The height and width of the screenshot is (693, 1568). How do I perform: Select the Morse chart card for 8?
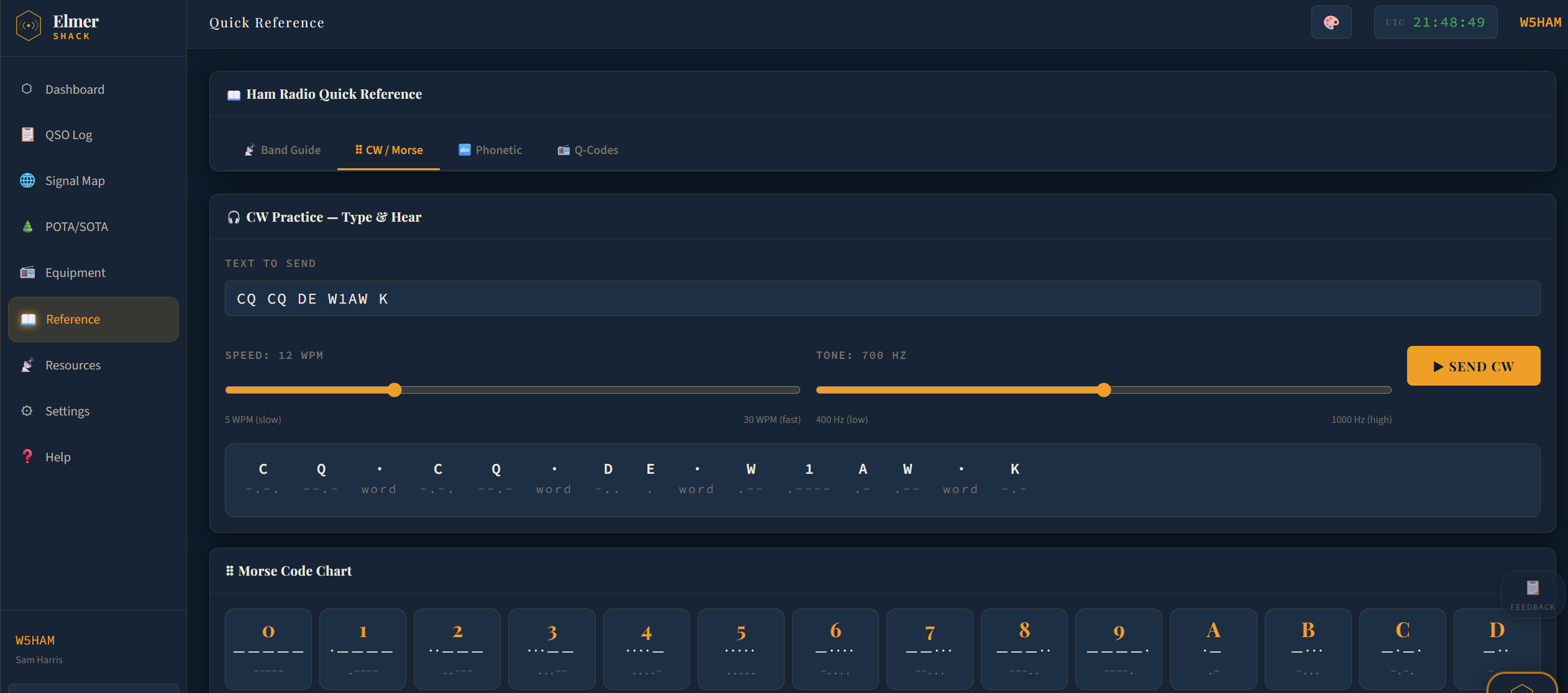pyautogui.click(x=1024, y=648)
